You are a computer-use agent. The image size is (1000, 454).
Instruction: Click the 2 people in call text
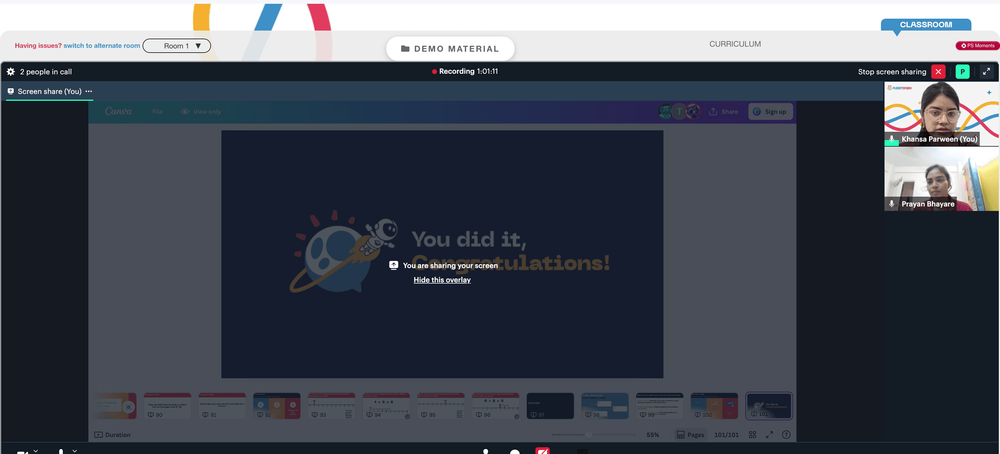pyautogui.click(x=46, y=71)
